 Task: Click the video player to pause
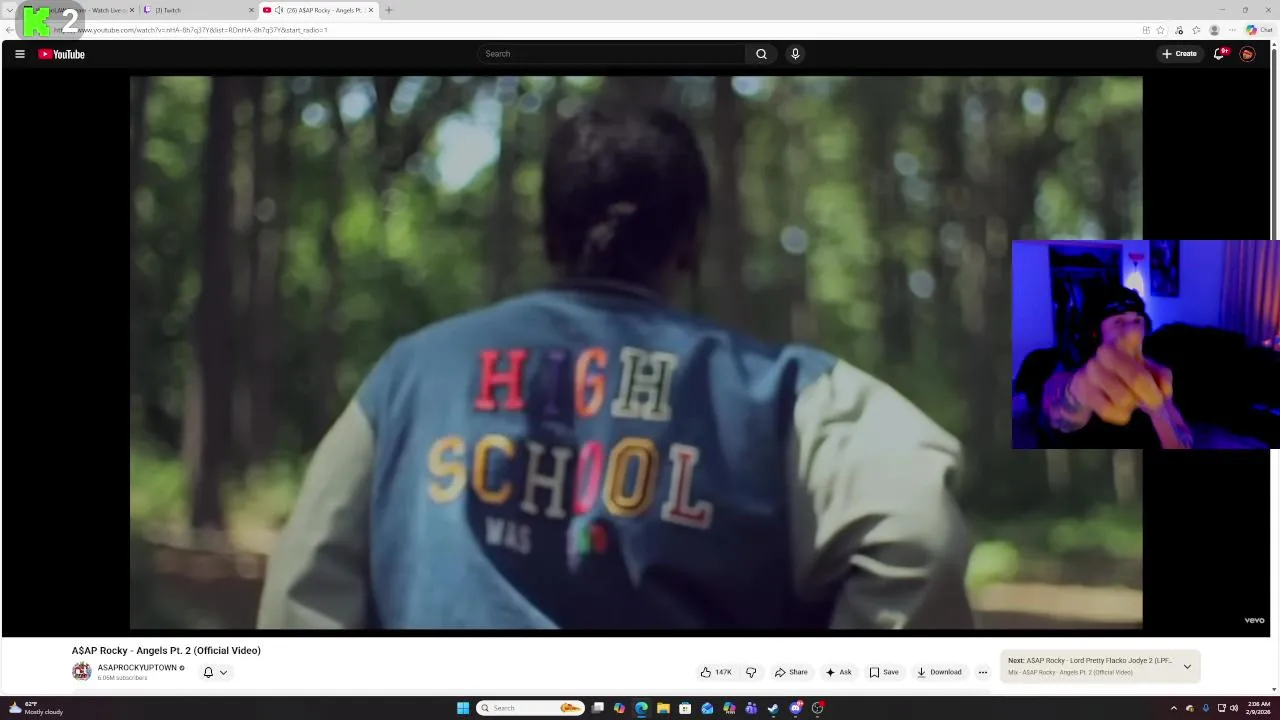[636, 352]
